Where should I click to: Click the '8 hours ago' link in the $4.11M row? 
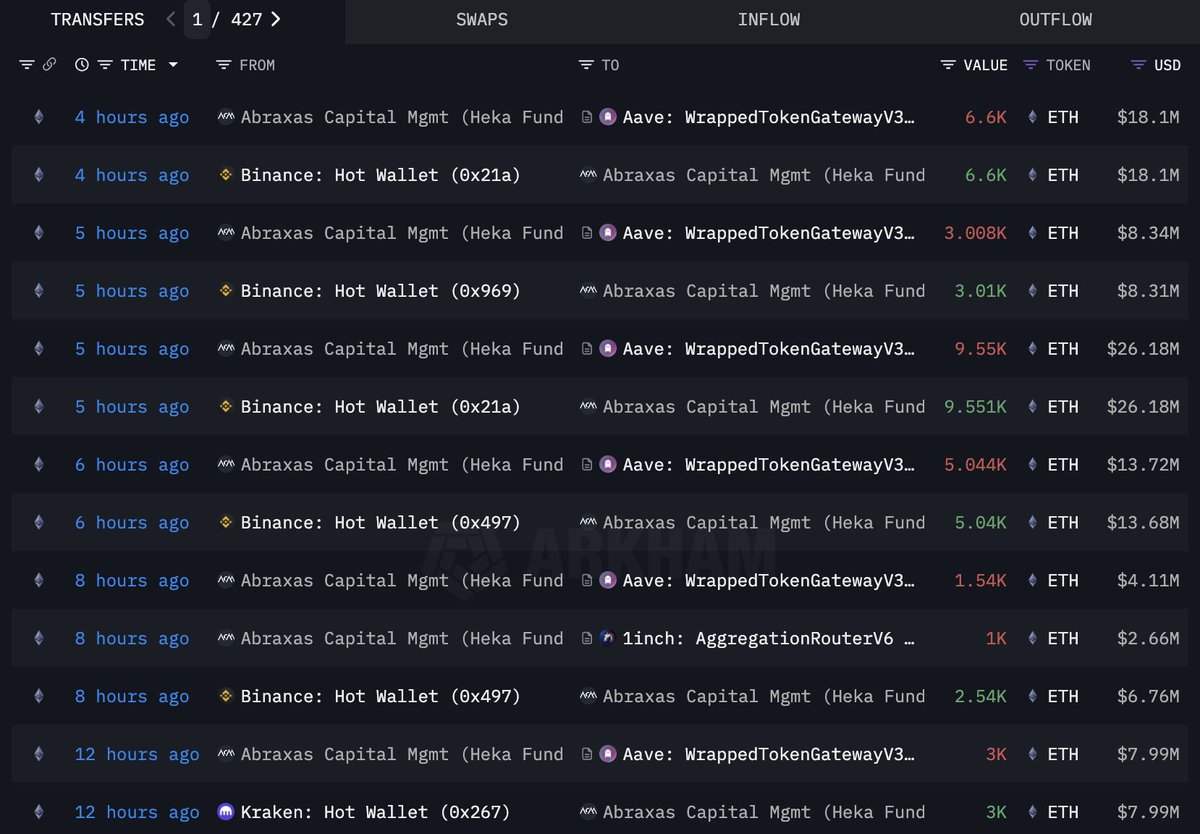[x=132, y=580]
